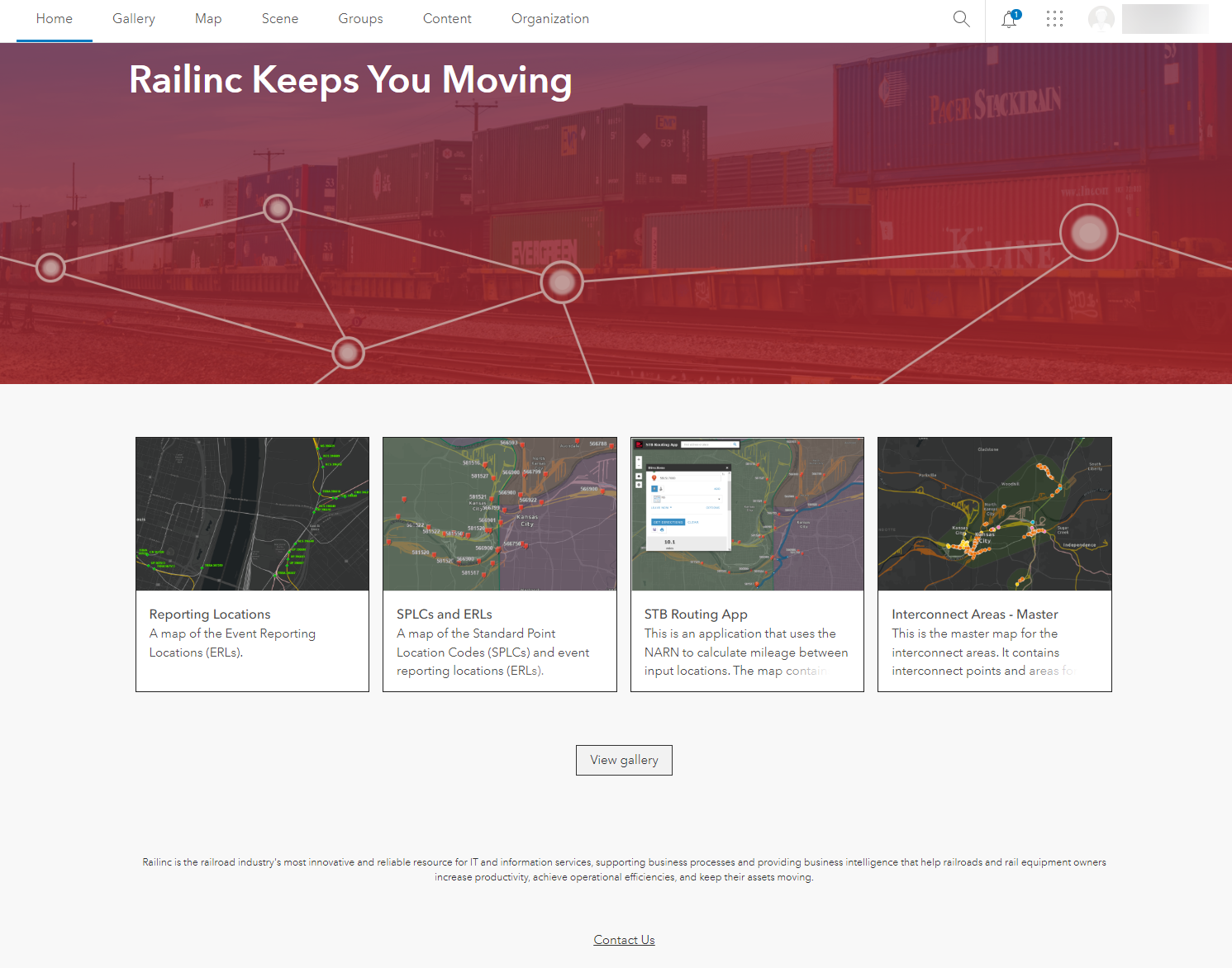Click the Event Reporting Locations description text
The image size is (1232, 968).
click(232, 643)
